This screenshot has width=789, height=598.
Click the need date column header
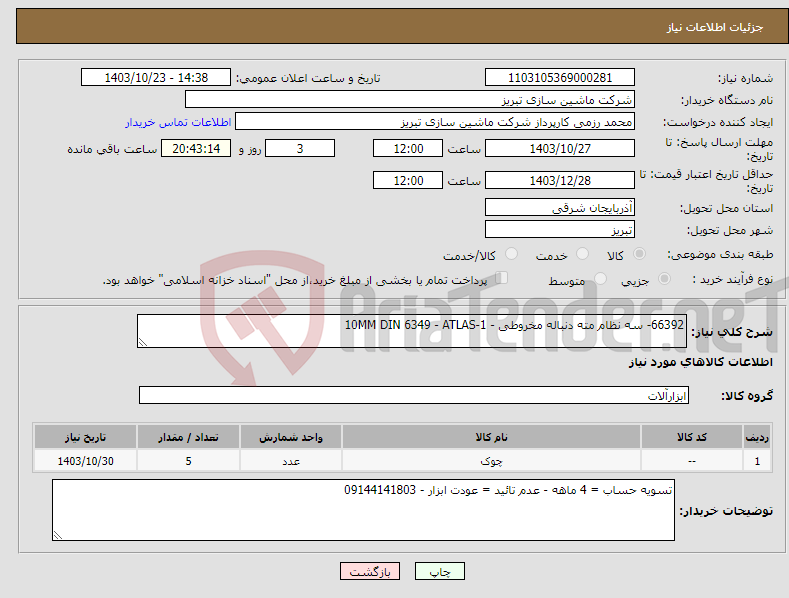pyautogui.click(x=86, y=437)
